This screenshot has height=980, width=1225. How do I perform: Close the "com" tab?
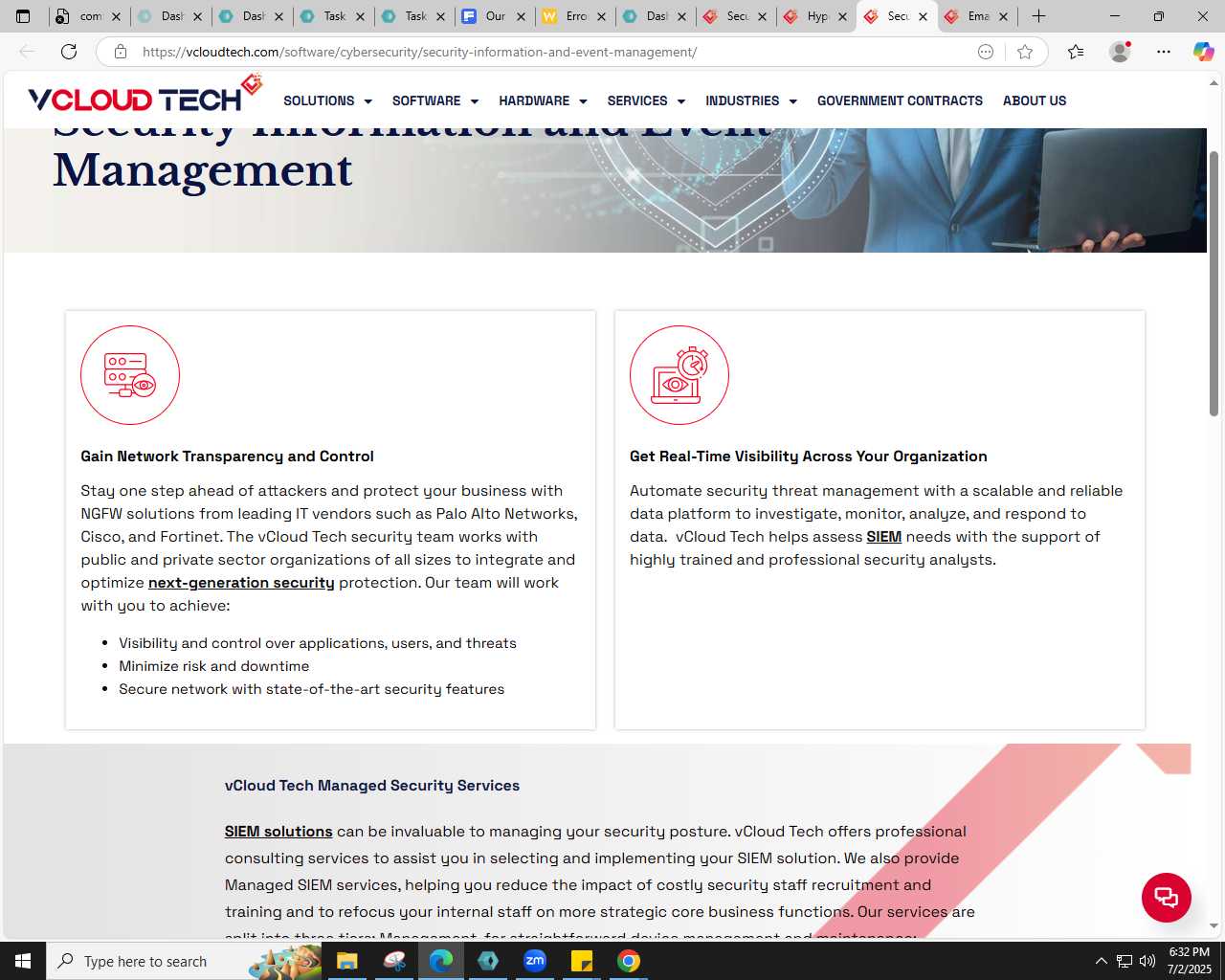tap(117, 16)
